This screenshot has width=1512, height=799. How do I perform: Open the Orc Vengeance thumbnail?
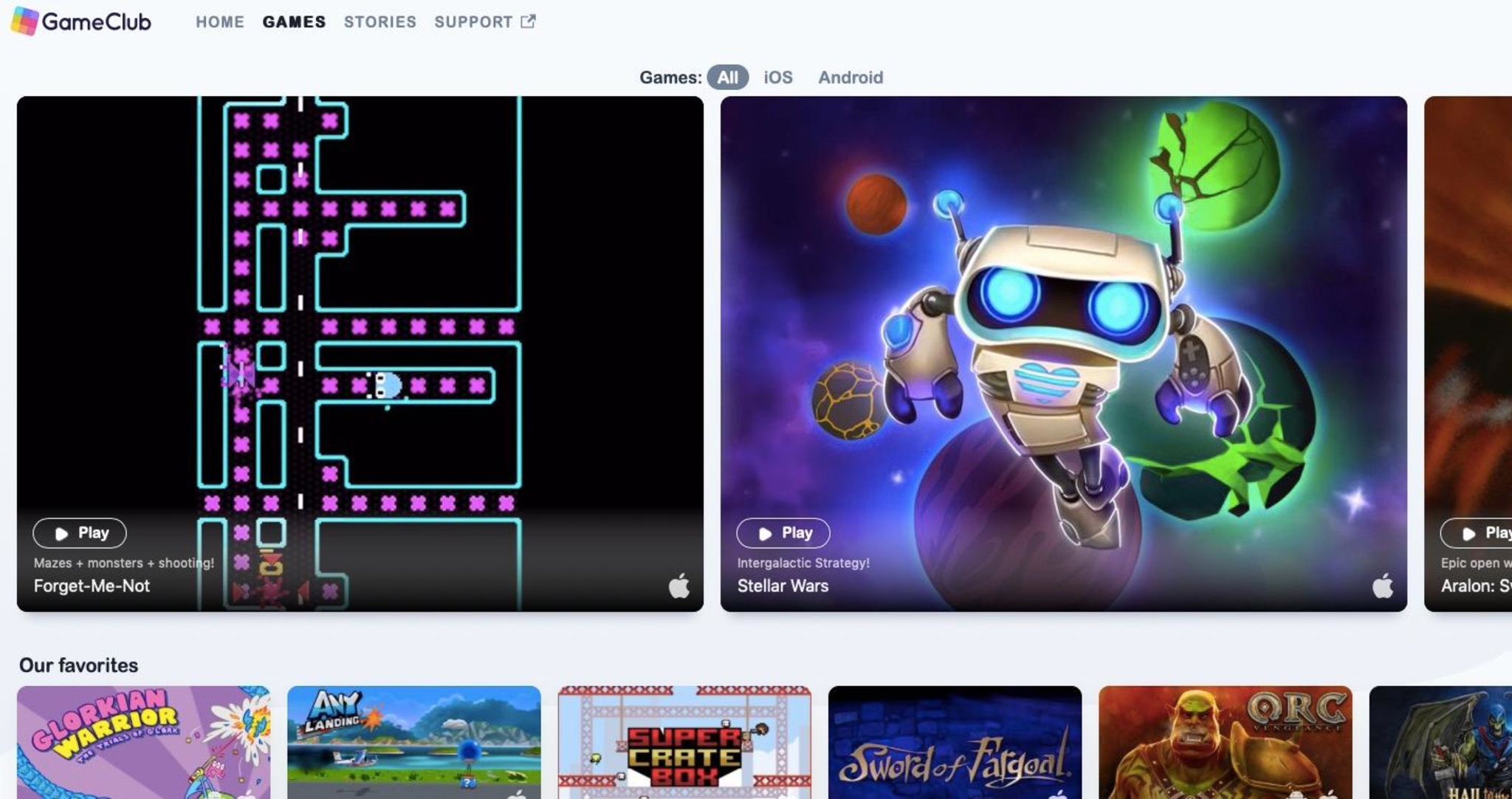(1226, 742)
